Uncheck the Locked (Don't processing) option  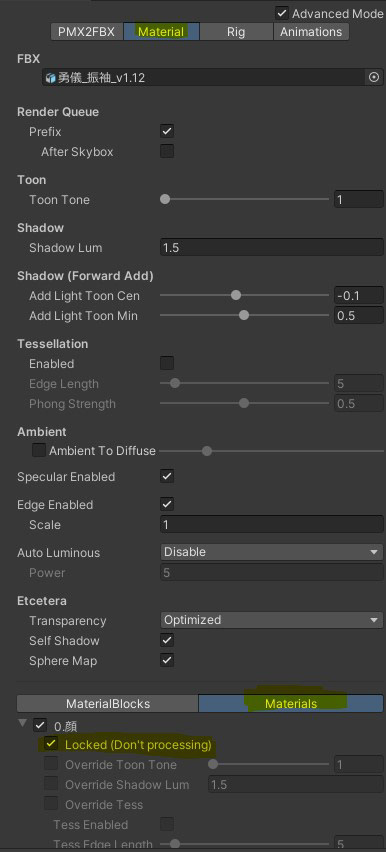(51, 743)
